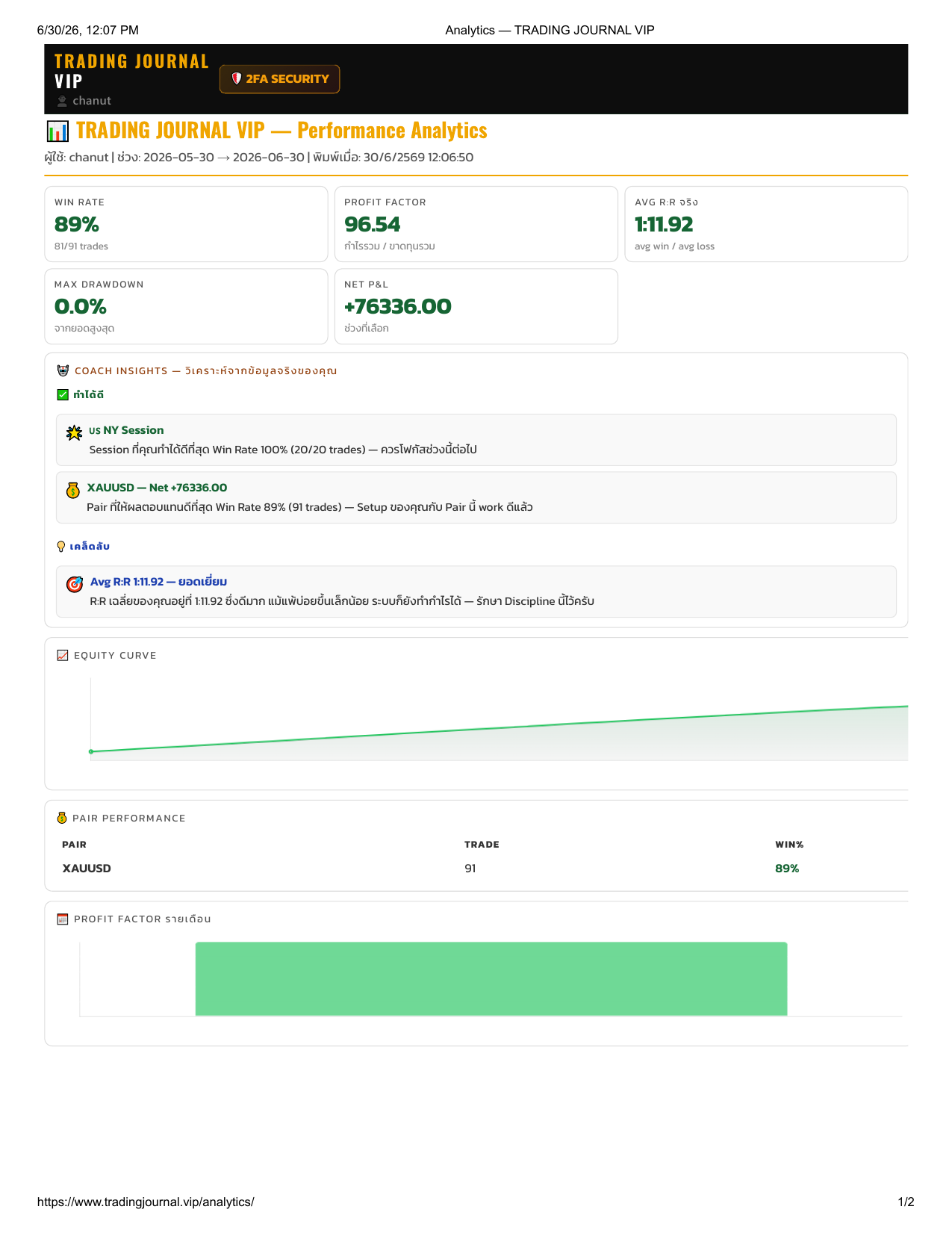Viewport: 952px width, 1233px height.
Task: Click the green checkmark icon next to ทำได้ดี
Action: click(63, 394)
